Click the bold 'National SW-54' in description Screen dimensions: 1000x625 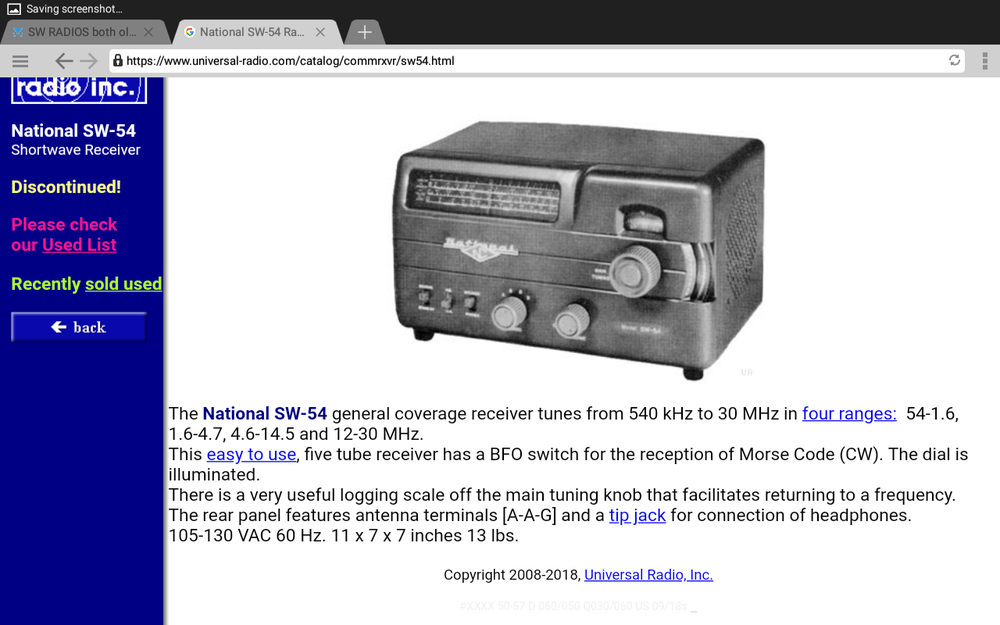(x=265, y=413)
